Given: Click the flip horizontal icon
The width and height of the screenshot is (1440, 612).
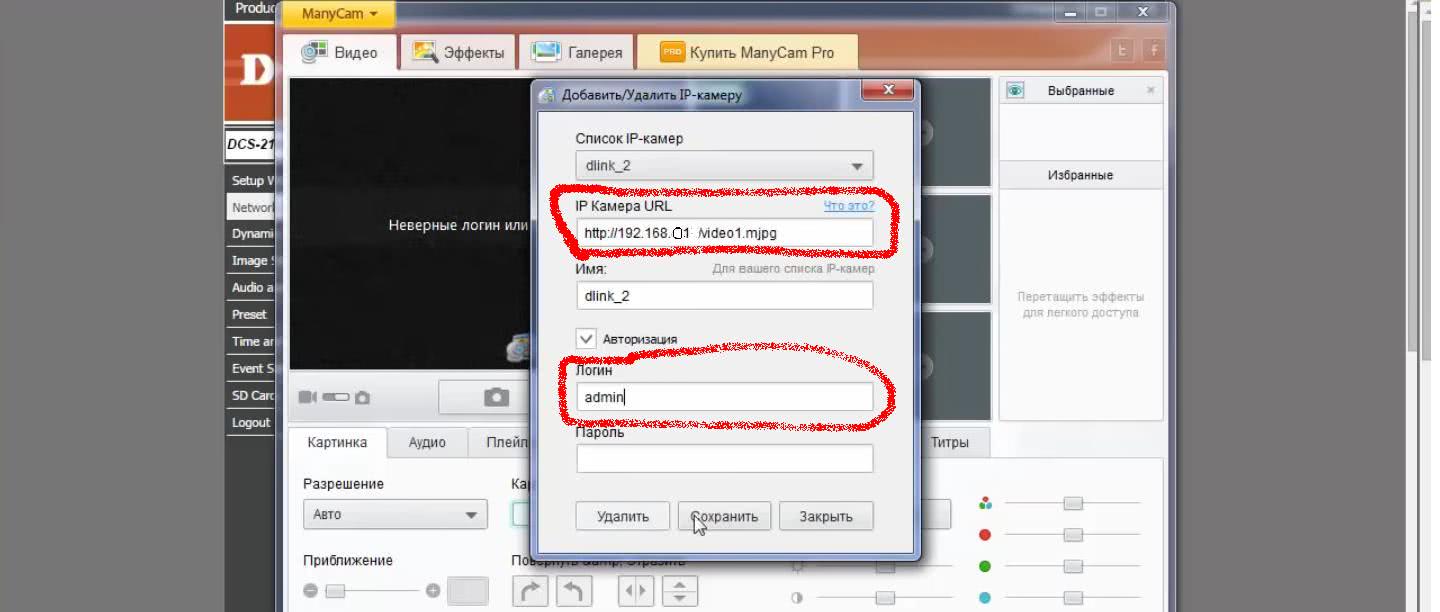Looking at the screenshot, I should [x=636, y=590].
